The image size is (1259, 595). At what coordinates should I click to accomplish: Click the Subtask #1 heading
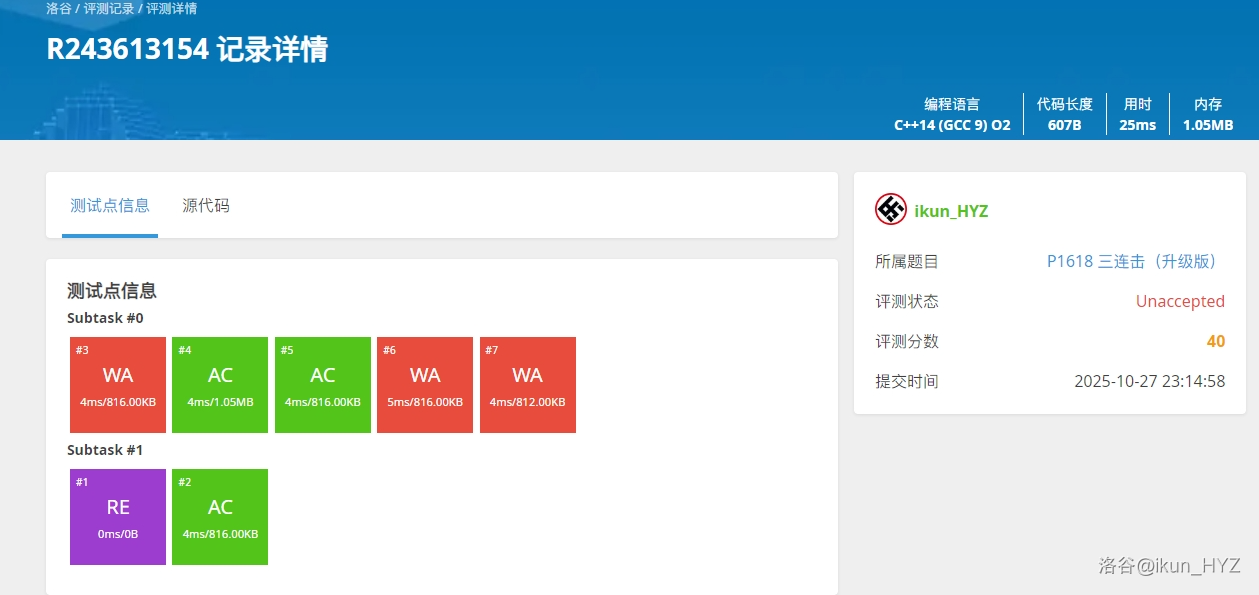coord(105,450)
